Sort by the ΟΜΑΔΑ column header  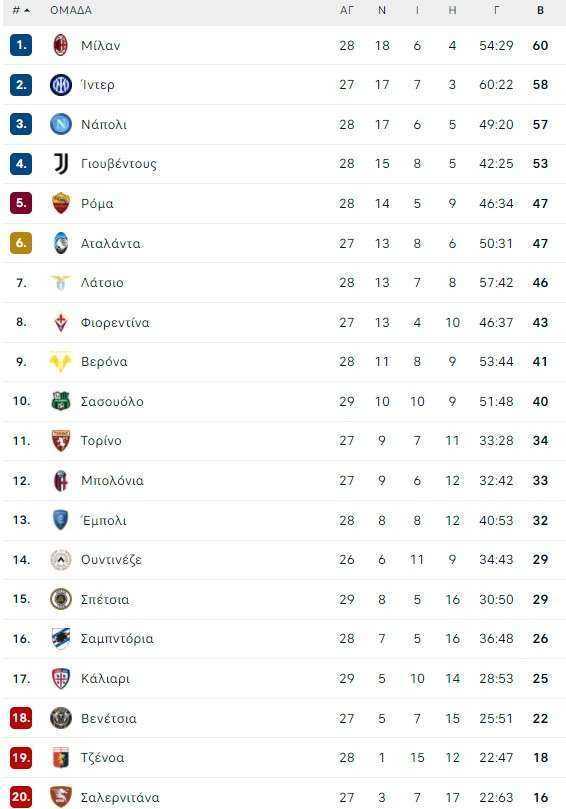coord(71,10)
